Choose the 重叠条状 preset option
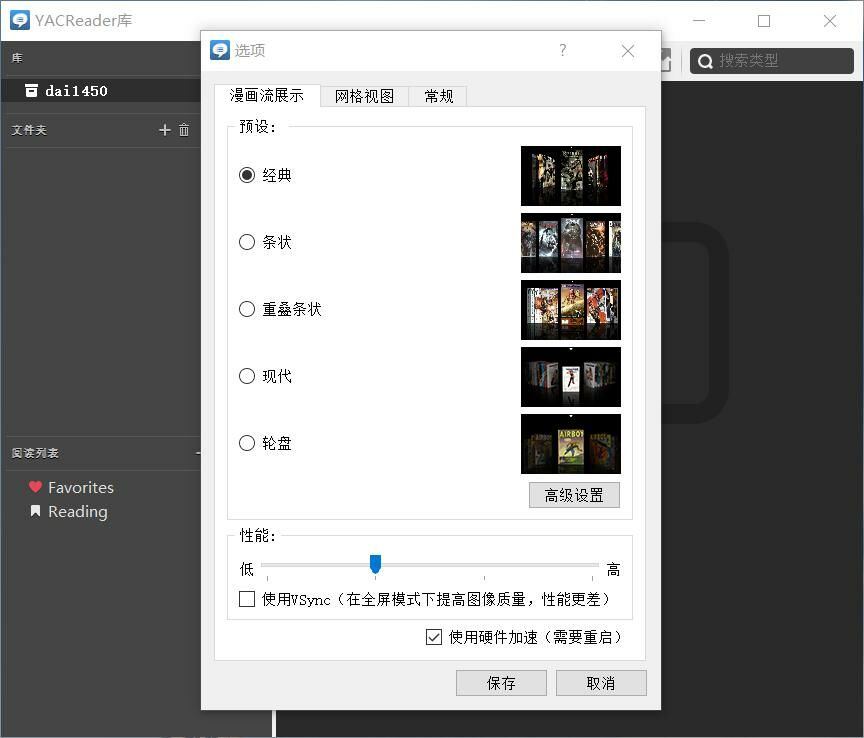Screen dimensions: 864x738 [x=247, y=309]
